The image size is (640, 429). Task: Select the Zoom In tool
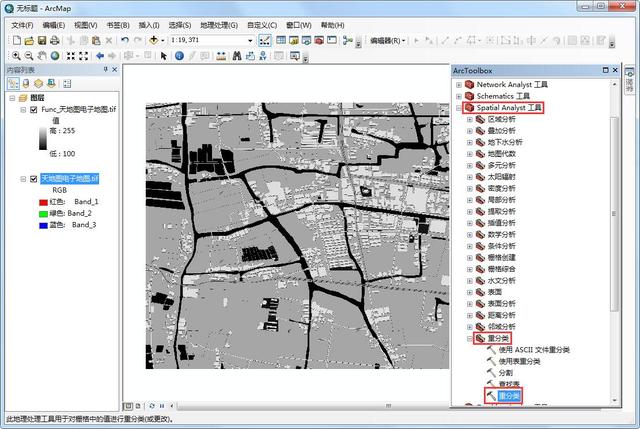(x=16, y=56)
